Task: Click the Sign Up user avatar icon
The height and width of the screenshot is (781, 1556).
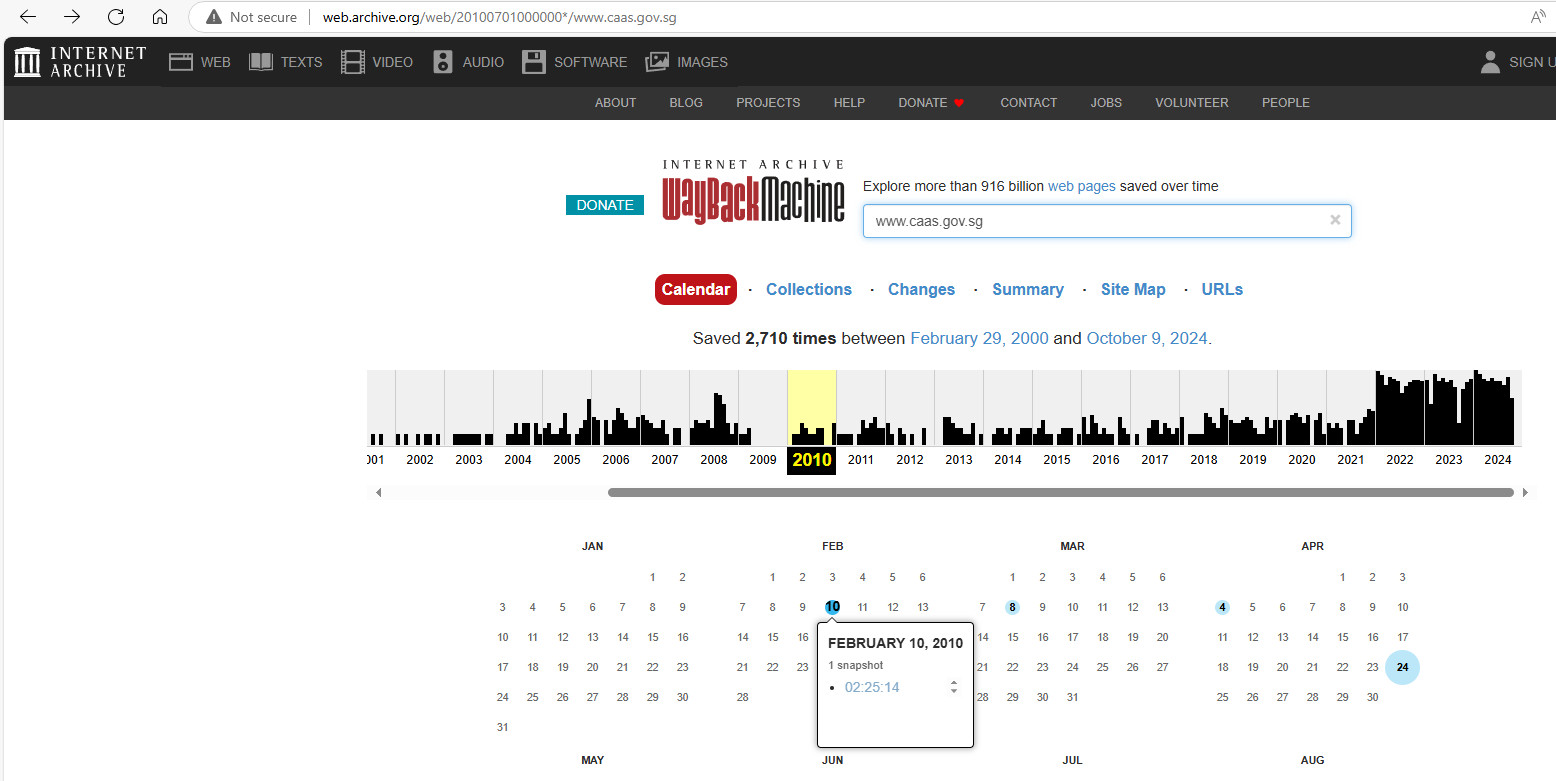Action: tap(1490, 62)
